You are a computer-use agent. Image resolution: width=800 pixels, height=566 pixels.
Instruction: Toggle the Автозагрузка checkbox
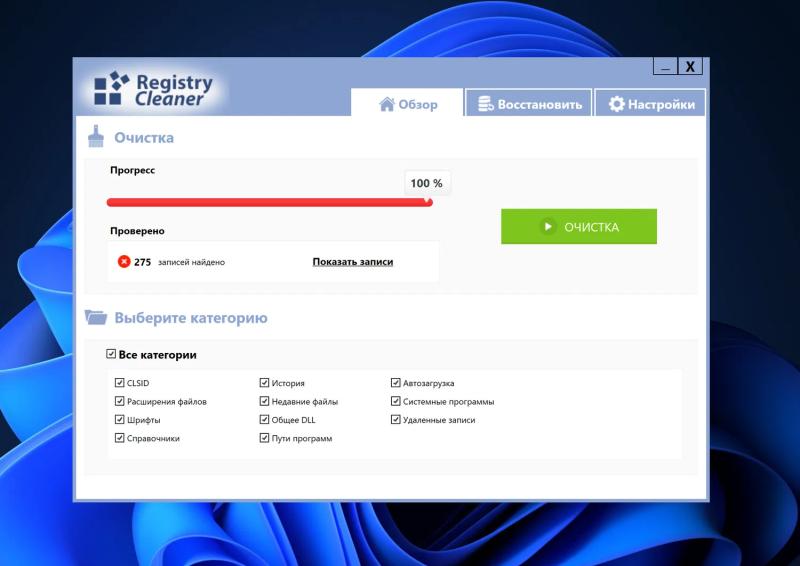point(395,382)
